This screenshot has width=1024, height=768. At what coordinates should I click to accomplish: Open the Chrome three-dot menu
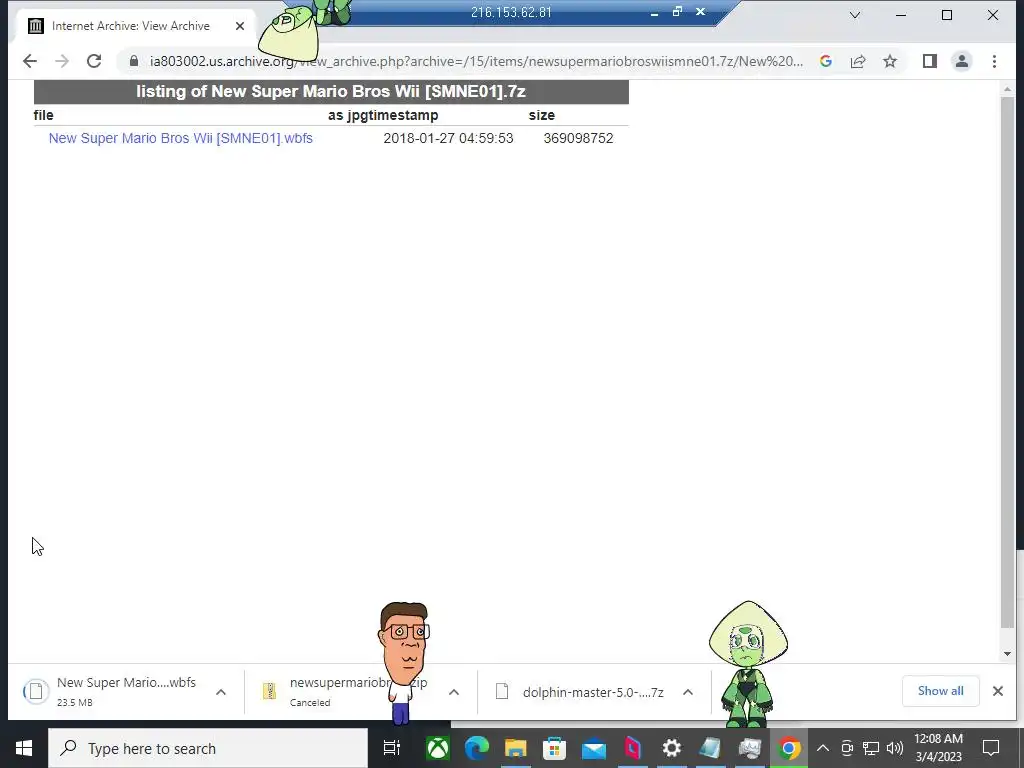click(x=994, y=61)
